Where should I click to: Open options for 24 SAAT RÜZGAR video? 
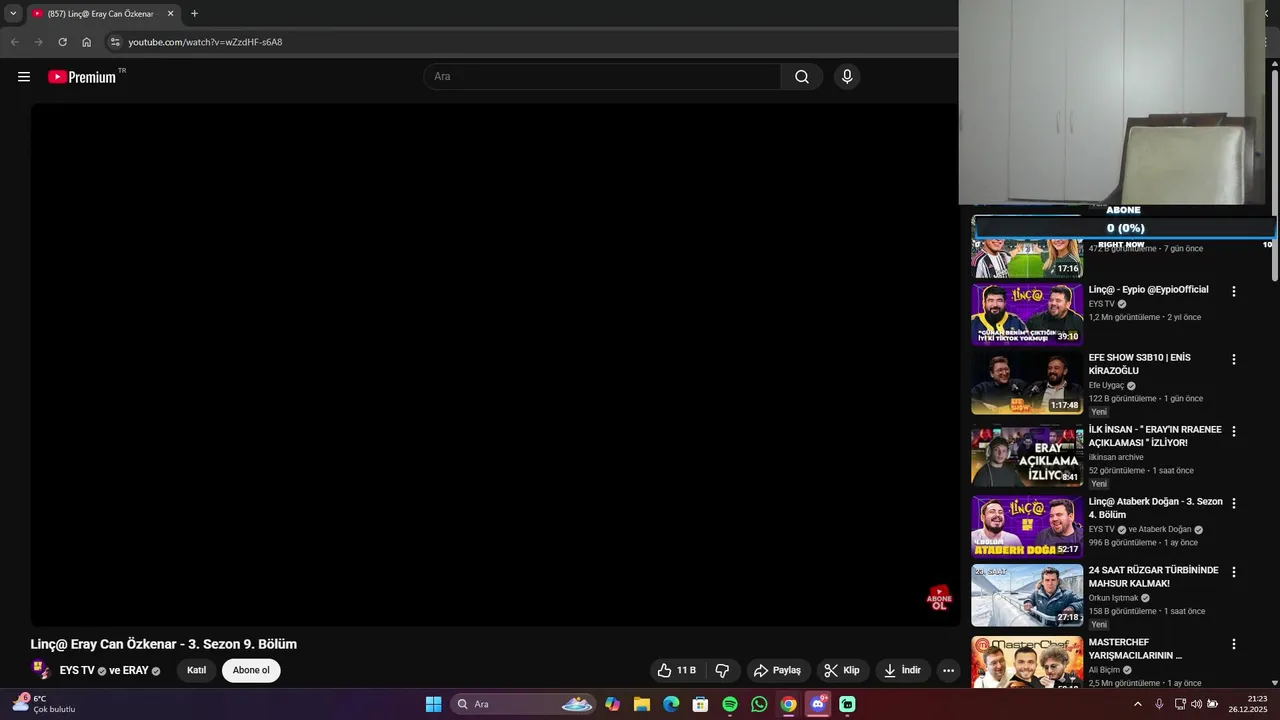coord(1233,572)
